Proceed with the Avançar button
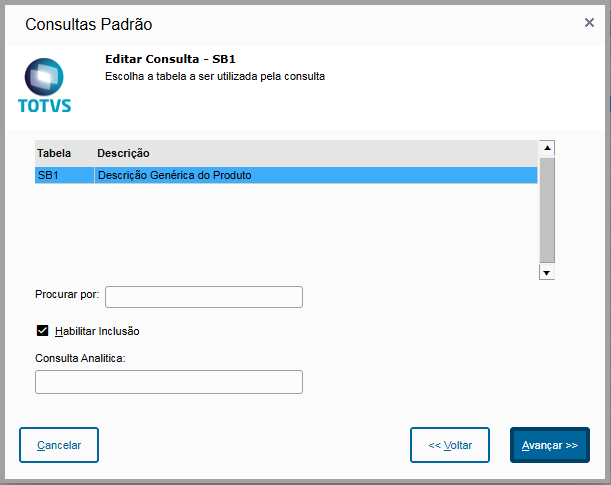This screenshot has width=611, height=485. point(550,445)
